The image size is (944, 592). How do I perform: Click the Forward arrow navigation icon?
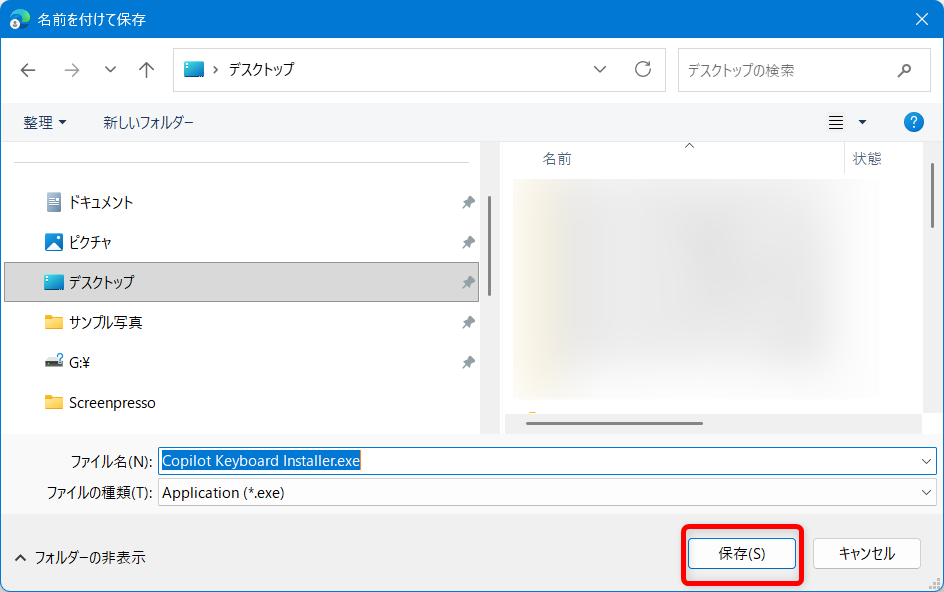point(72,70)
